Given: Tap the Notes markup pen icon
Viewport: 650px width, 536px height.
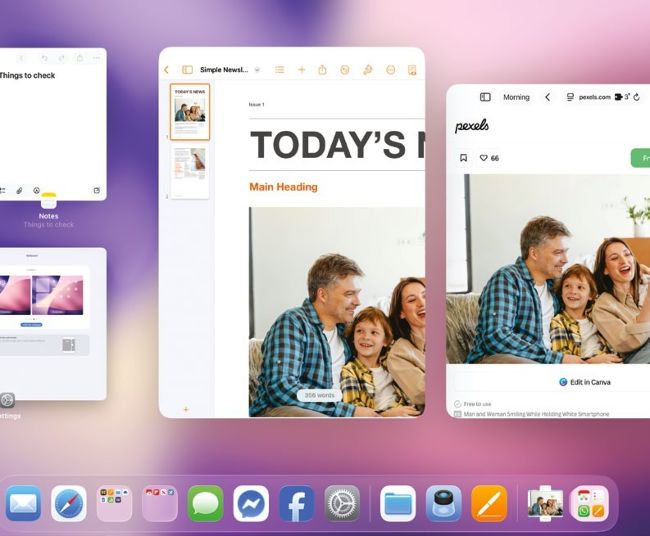Looking at the screenshot, I should point(36,191).
